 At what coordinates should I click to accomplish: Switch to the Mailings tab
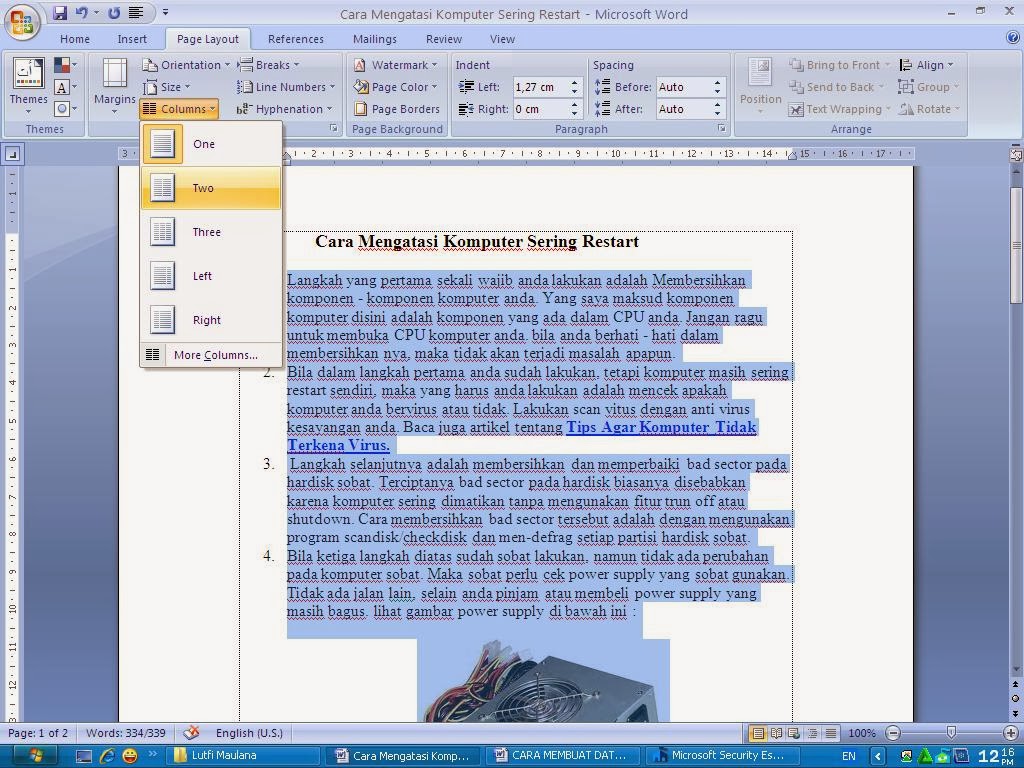374,39
